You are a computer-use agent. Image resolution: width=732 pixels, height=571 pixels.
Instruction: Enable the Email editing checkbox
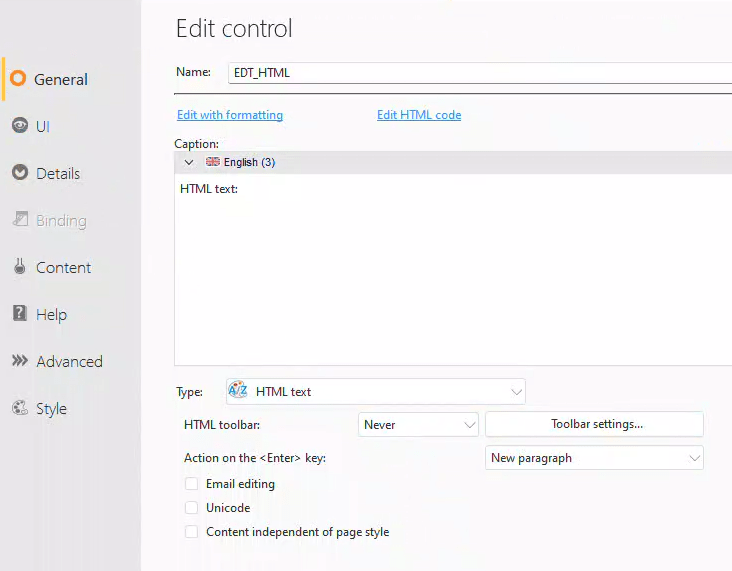[191, 484]
